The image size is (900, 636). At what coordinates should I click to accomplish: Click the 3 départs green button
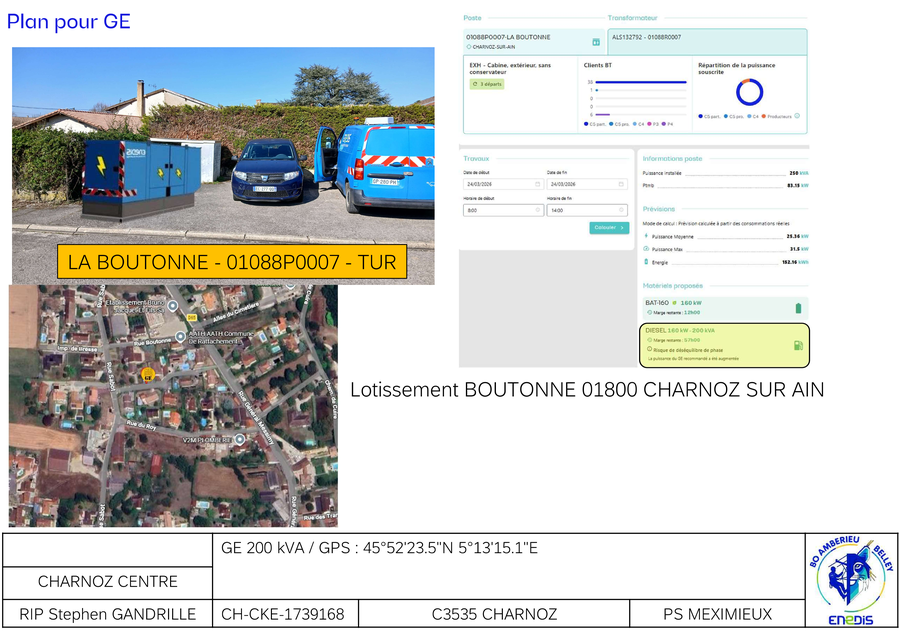[487, 84]
